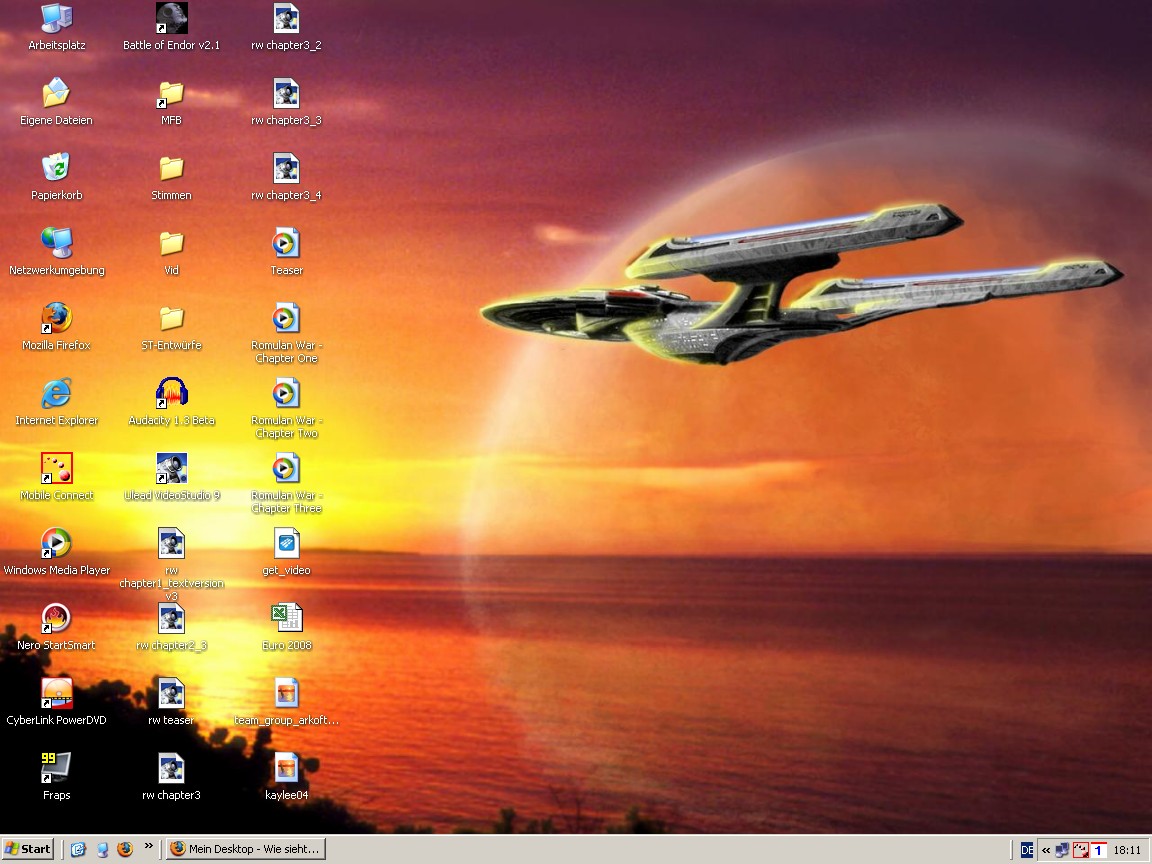Select the kaylee04 image file

tap(287, 769)
